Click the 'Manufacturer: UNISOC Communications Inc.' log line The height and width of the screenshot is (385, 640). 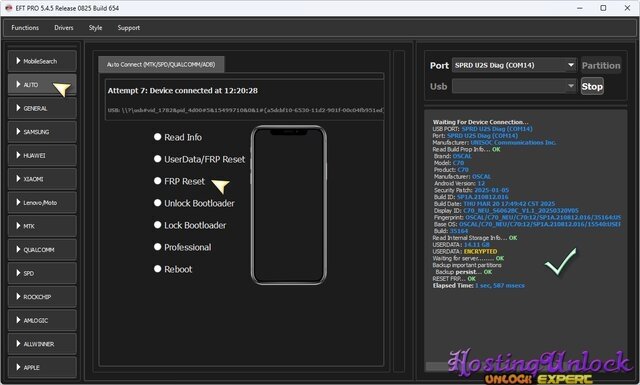pyautogui.click(x=494, y=142)
